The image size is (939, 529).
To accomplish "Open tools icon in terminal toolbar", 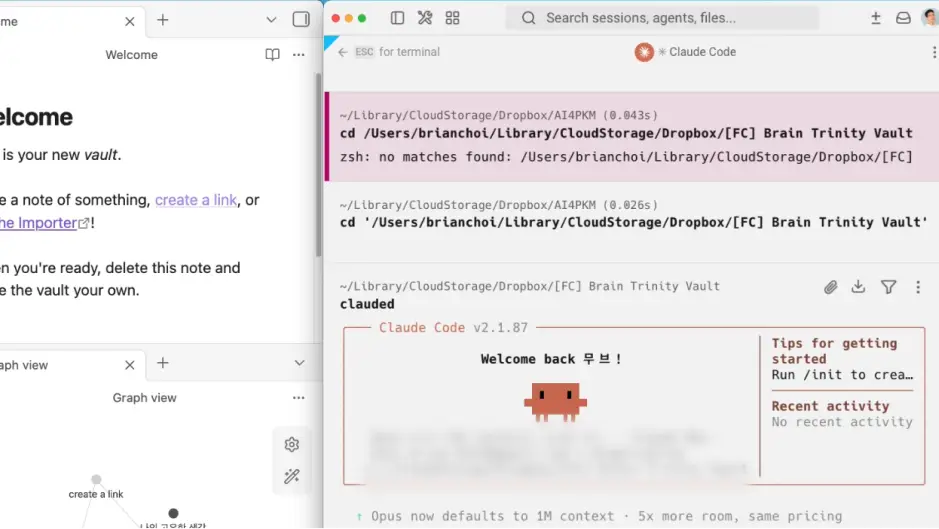I will point(425,18).
